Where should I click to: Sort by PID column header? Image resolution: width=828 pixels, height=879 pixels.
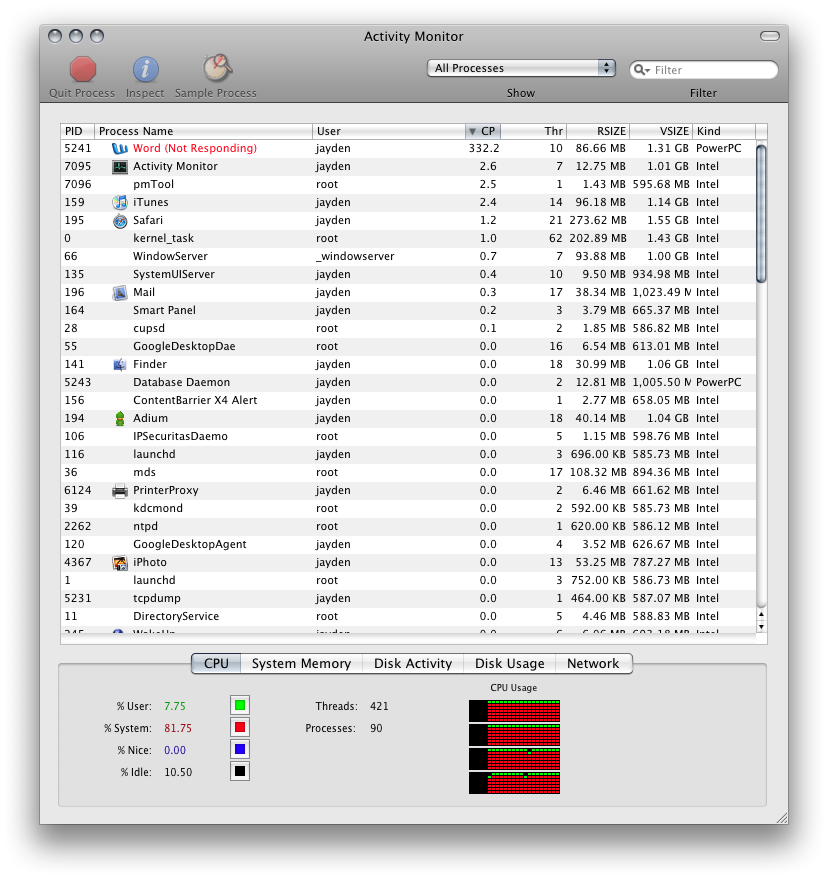click(77, 131)
